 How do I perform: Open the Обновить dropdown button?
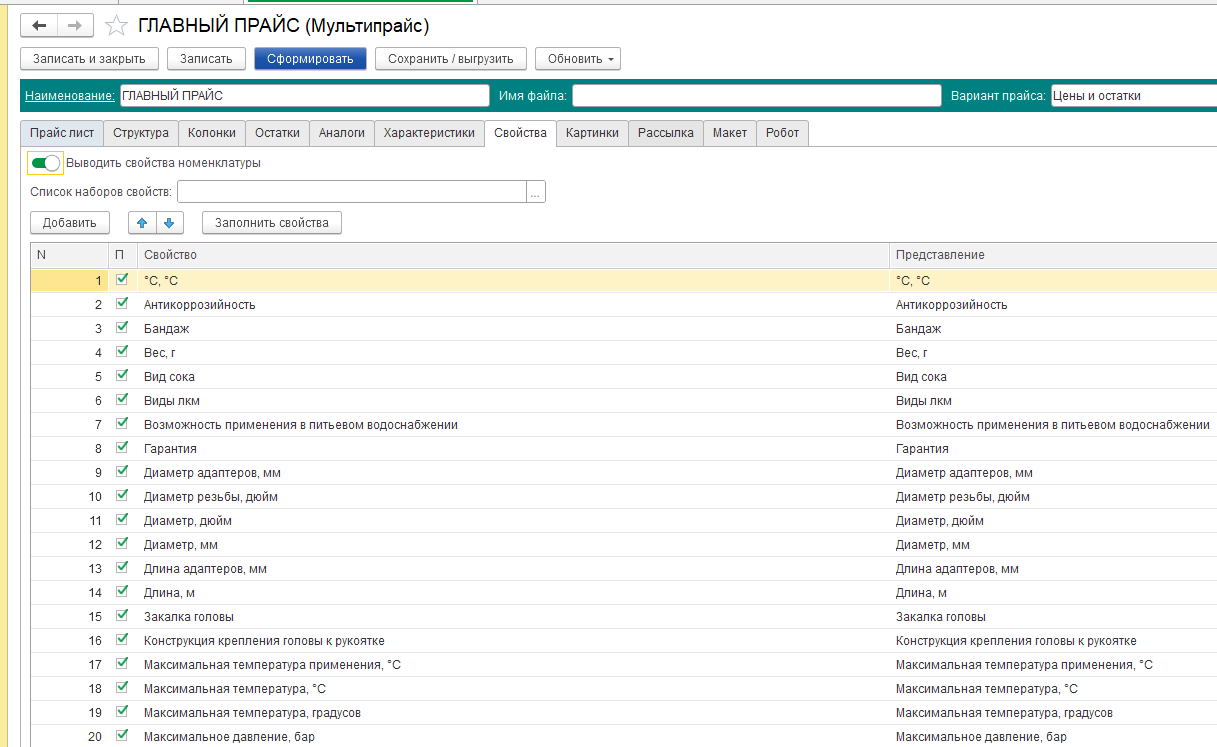click(578, 59)
